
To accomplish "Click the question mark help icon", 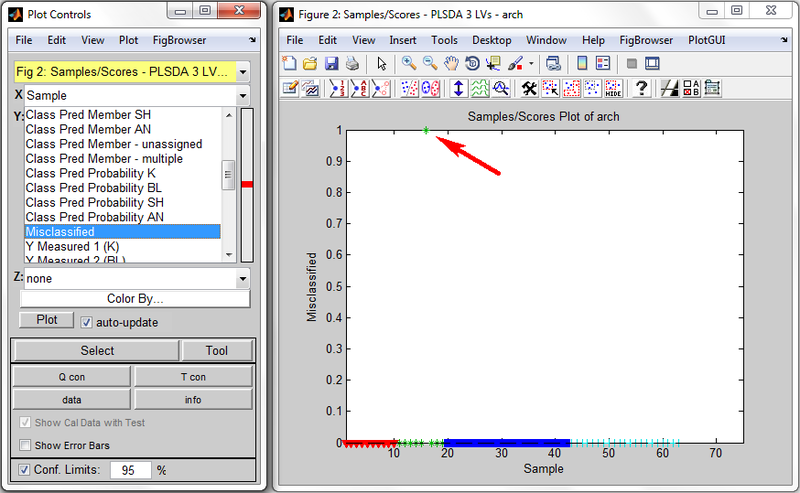I will tap(641, 88).
